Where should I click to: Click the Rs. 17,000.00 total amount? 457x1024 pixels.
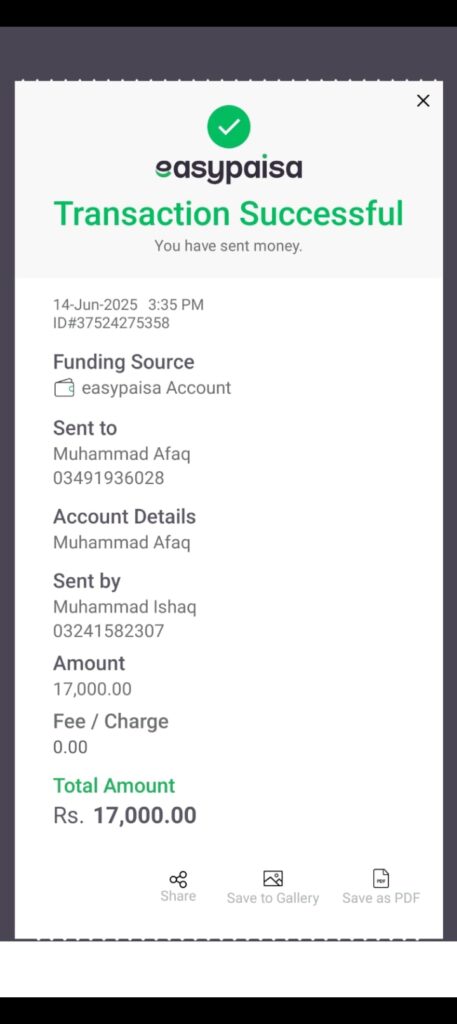tap(125, 816)
